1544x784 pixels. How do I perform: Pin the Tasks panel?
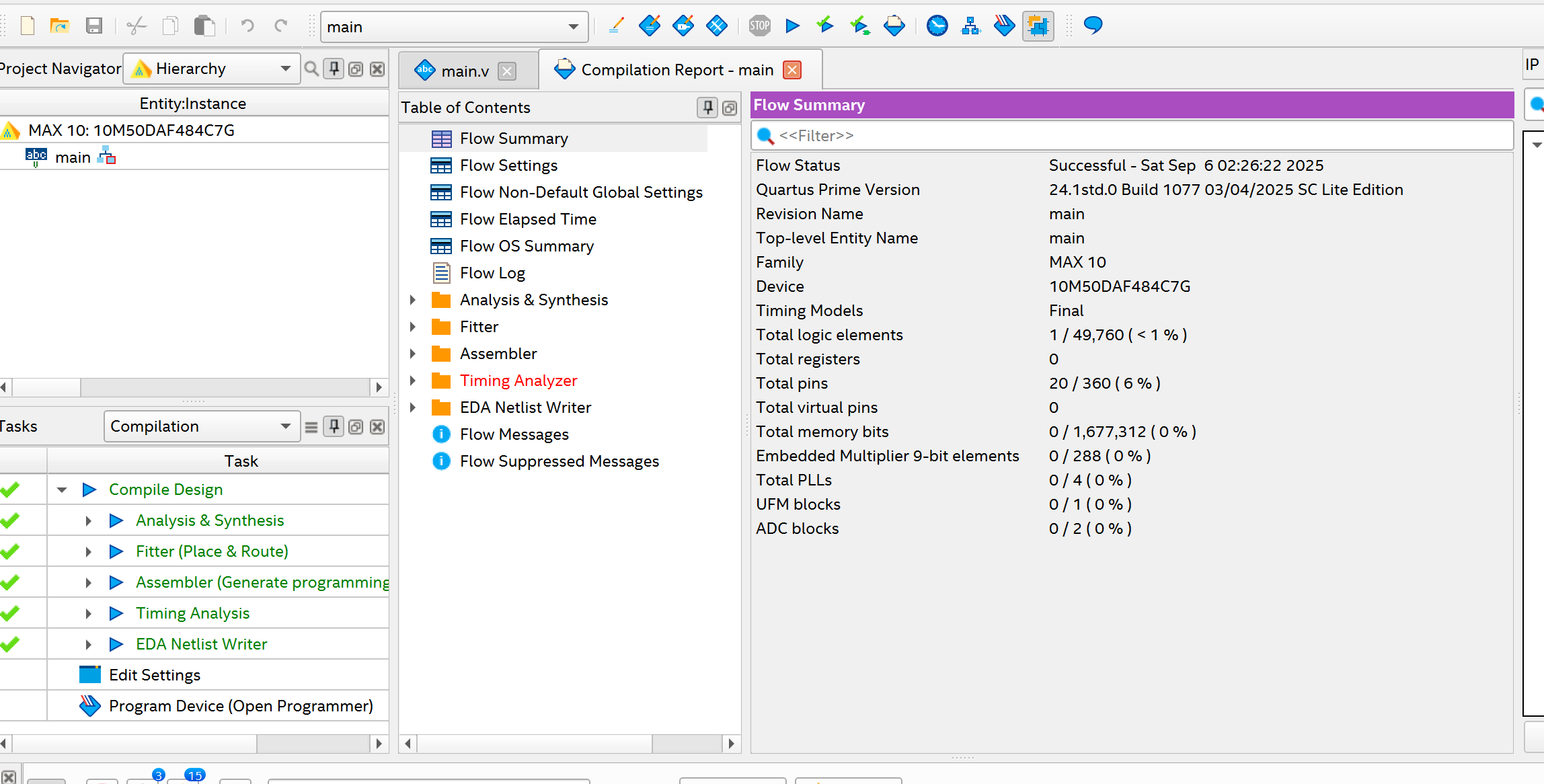pos(334,426)
